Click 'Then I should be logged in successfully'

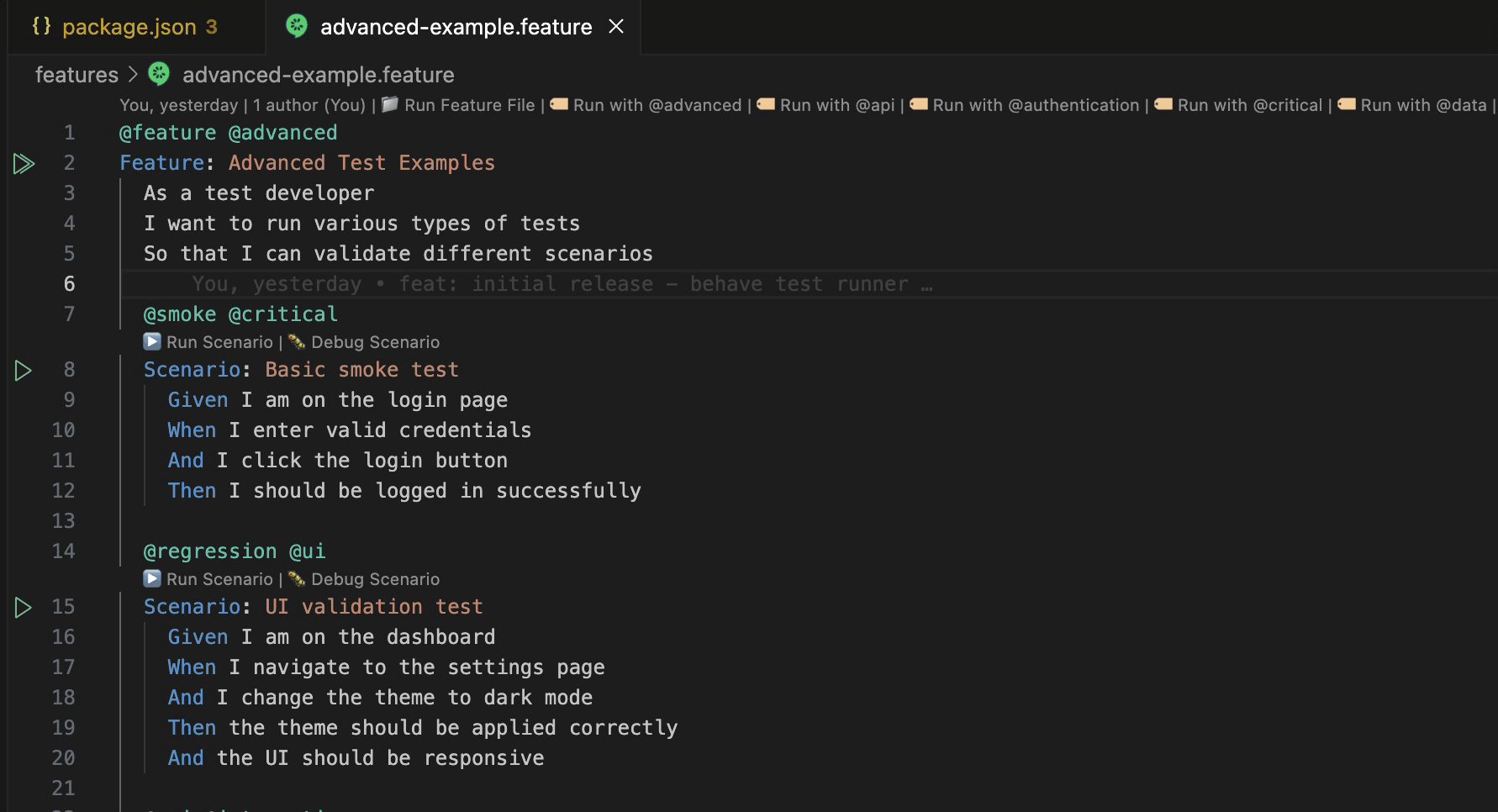point(404,491)
